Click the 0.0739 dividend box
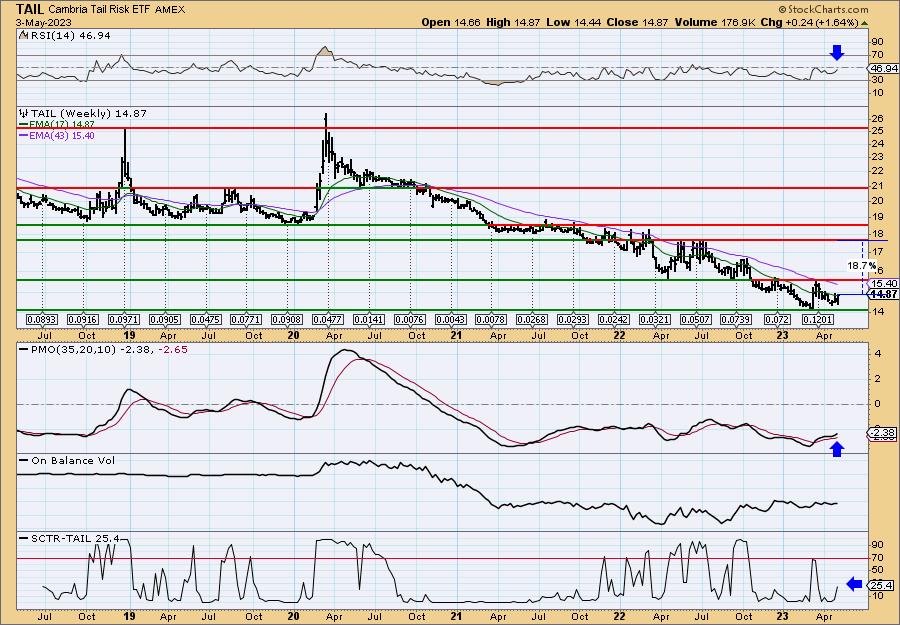 (x=737, y=319)
